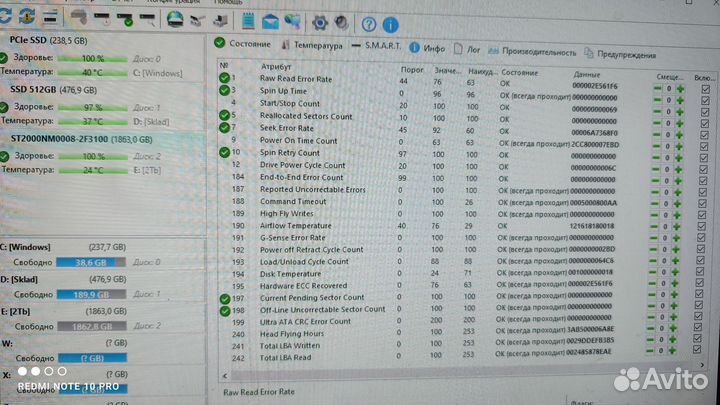Click the Атрибут column header
This screenshot has width=720, height=405.
tap(276, 67)
